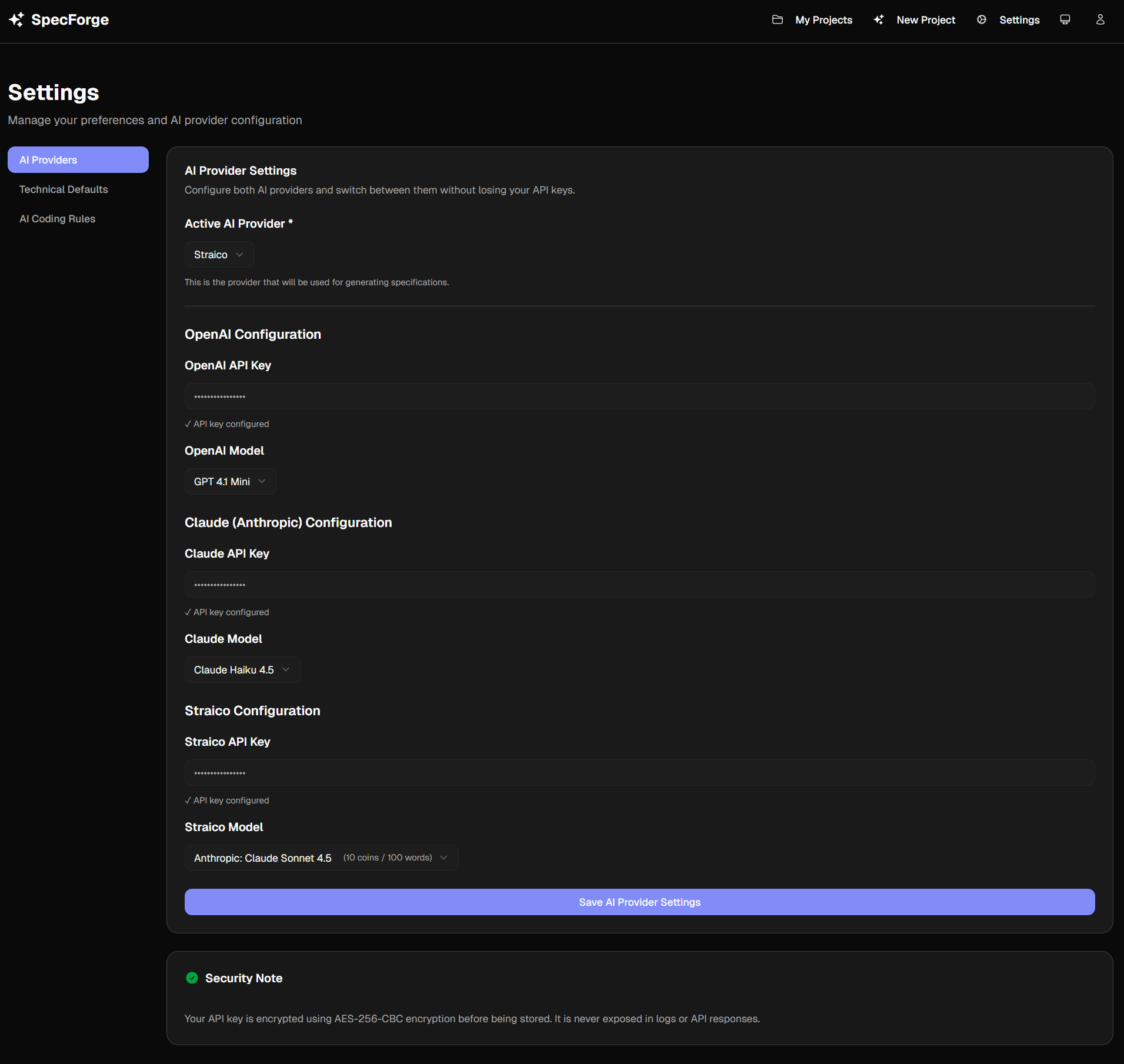
Task: Click the sparkles icon beside New Project
Action: pos(879,19)
